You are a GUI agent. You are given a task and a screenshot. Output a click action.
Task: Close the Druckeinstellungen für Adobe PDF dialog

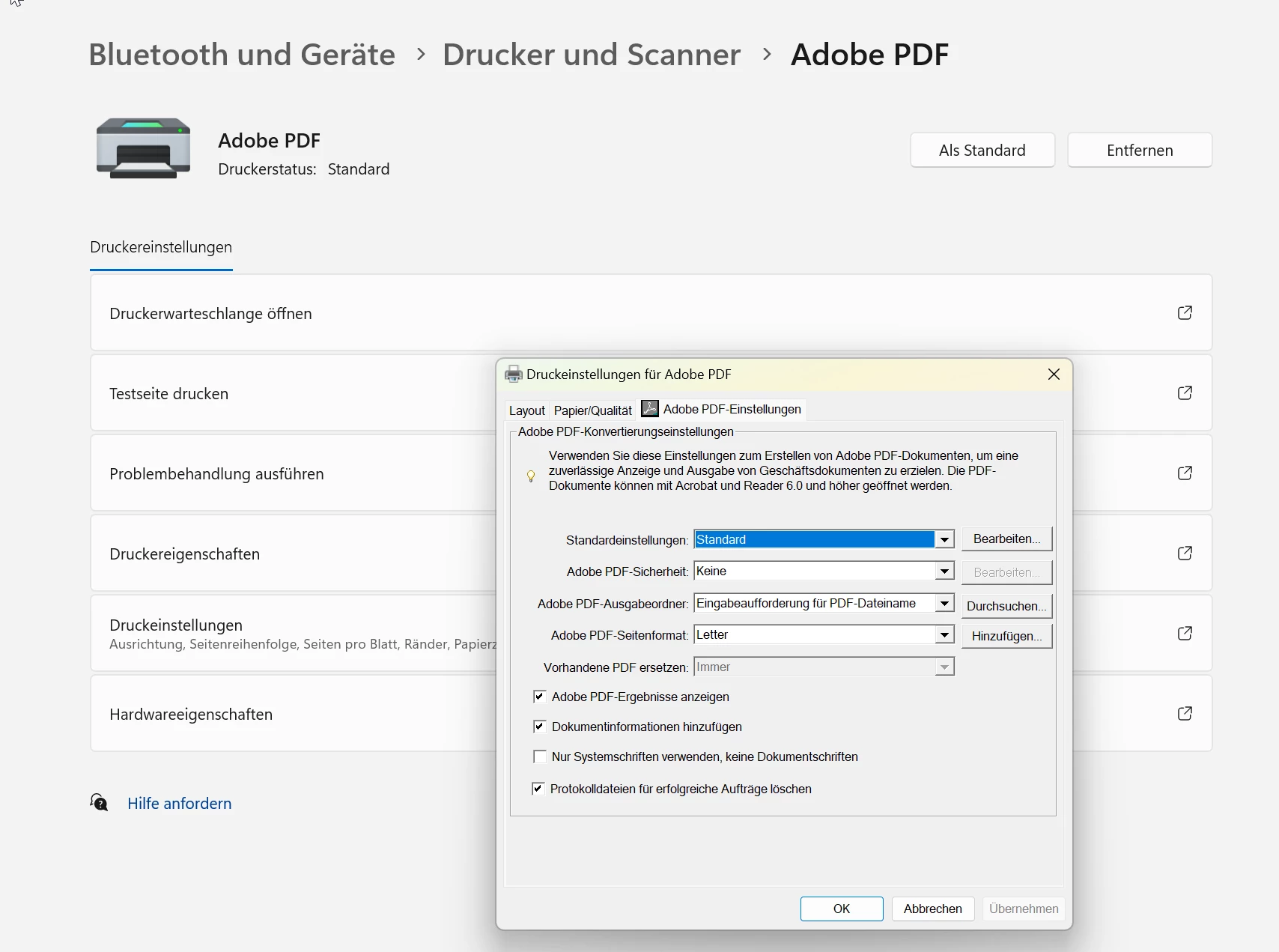(x=1054, y=374)
